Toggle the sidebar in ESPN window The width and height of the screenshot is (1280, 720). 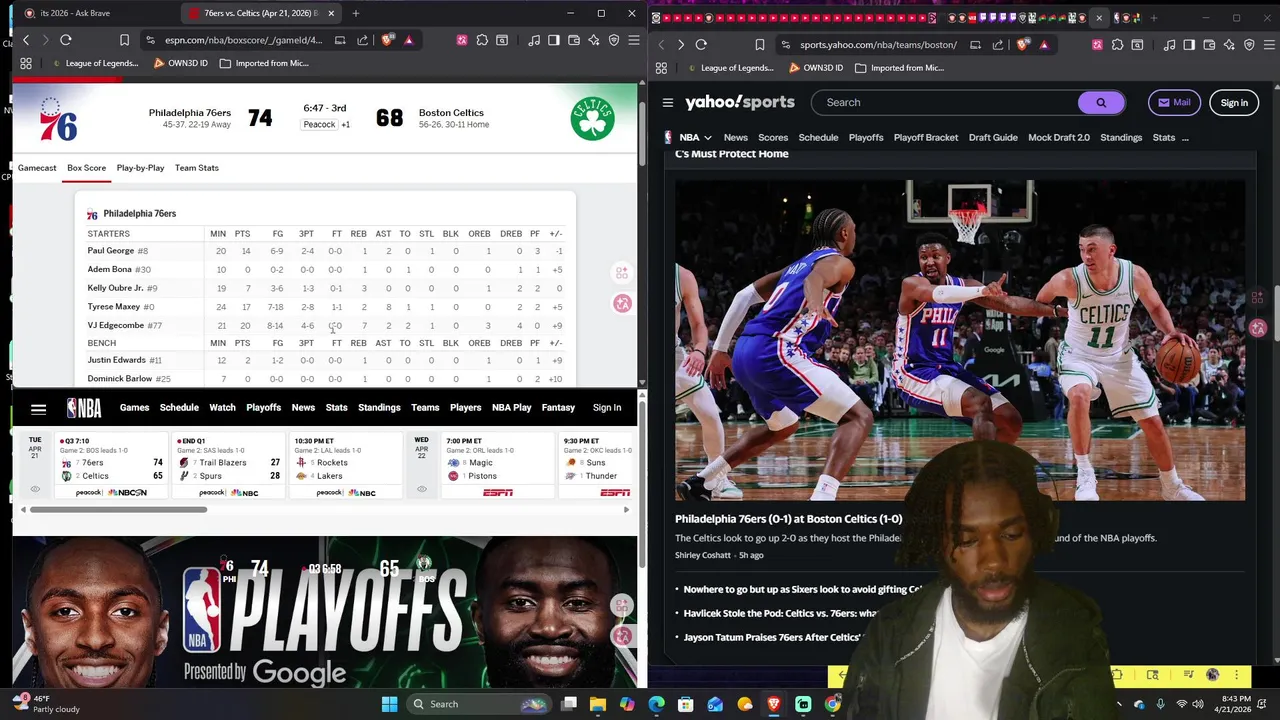(x=554, y=40)
